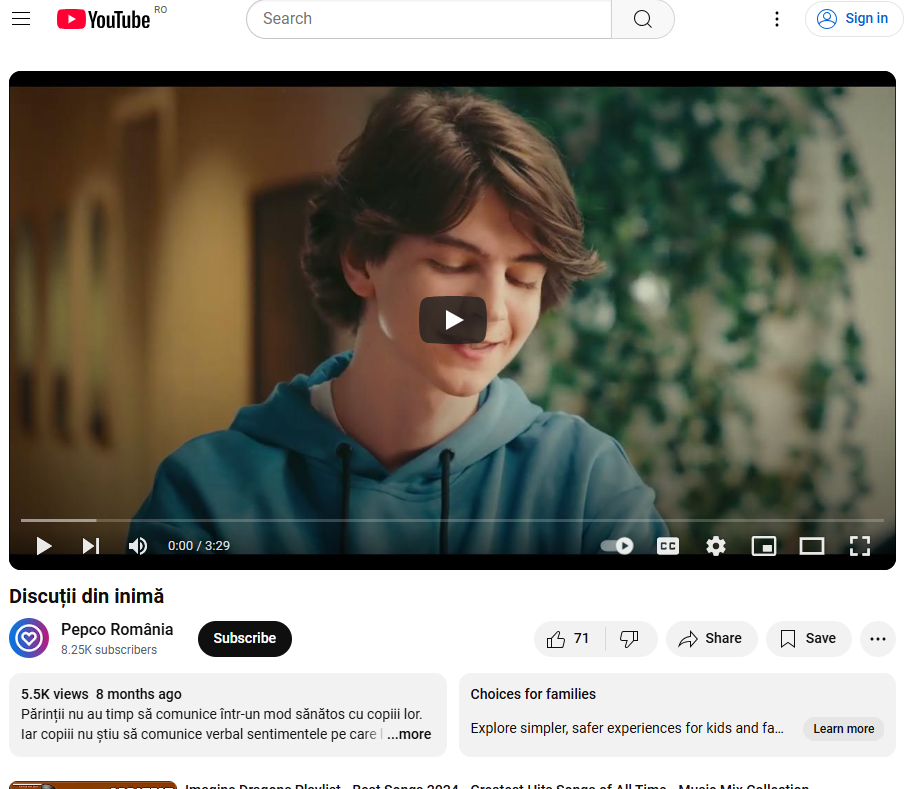Mute the video volume

138,546
